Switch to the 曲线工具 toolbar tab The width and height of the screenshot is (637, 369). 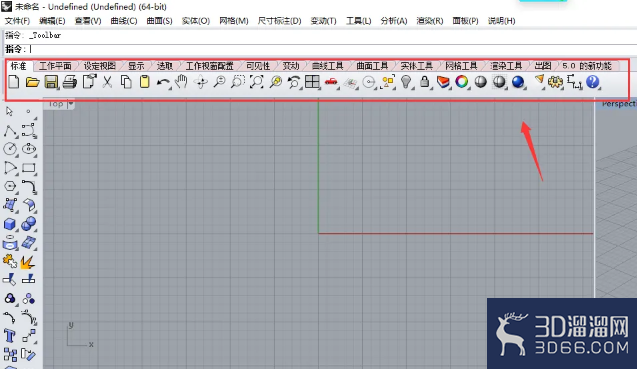[327, 66]
